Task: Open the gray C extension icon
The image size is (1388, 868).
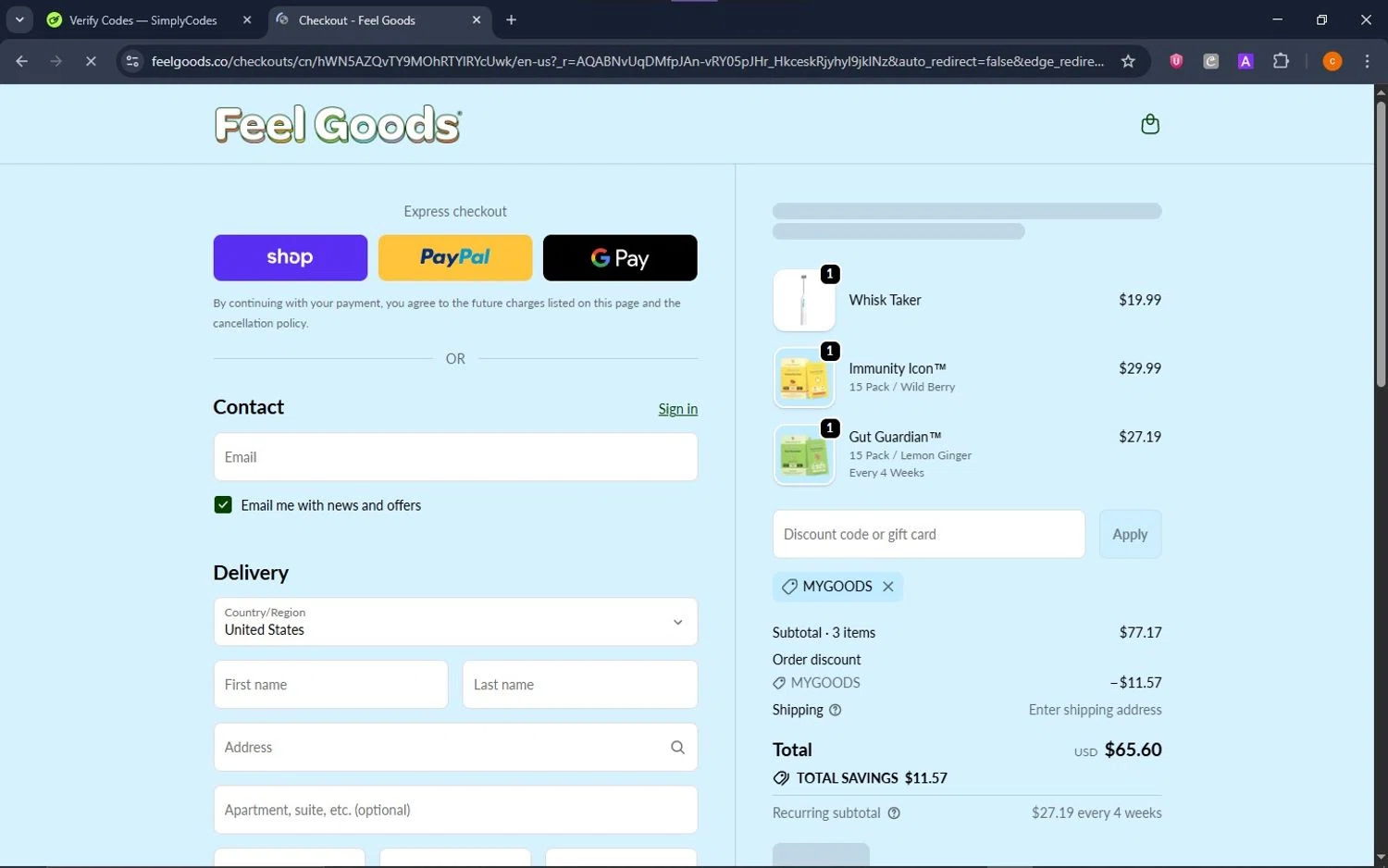Action: (x=1210, y=61)
